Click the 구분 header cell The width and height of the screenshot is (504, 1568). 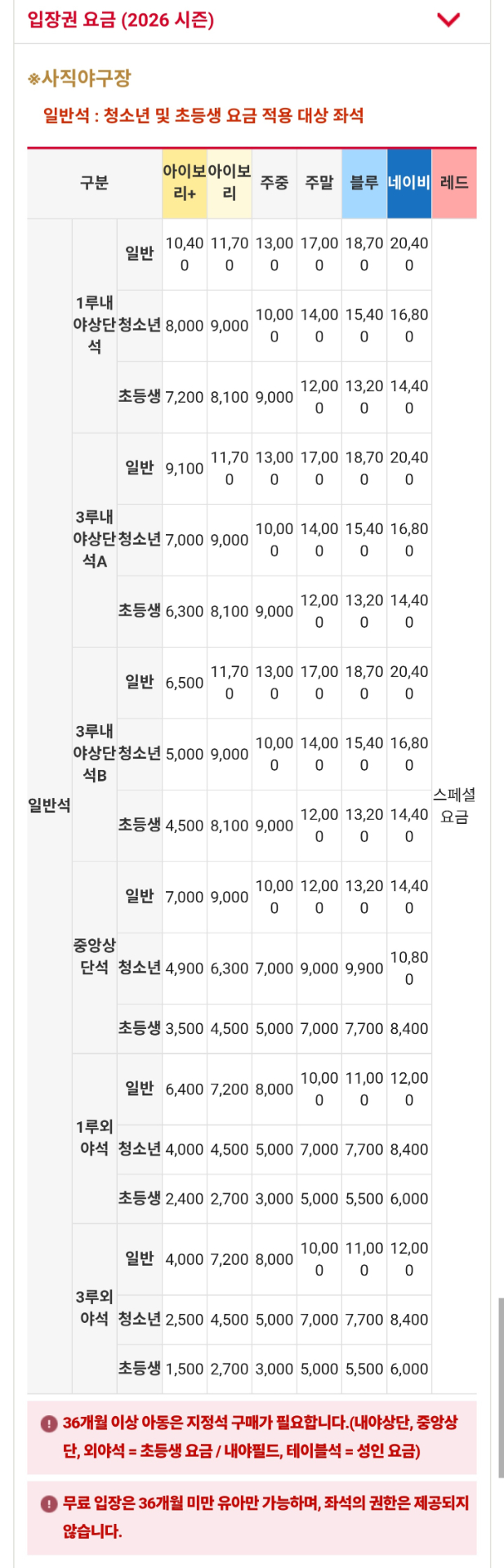95,183
